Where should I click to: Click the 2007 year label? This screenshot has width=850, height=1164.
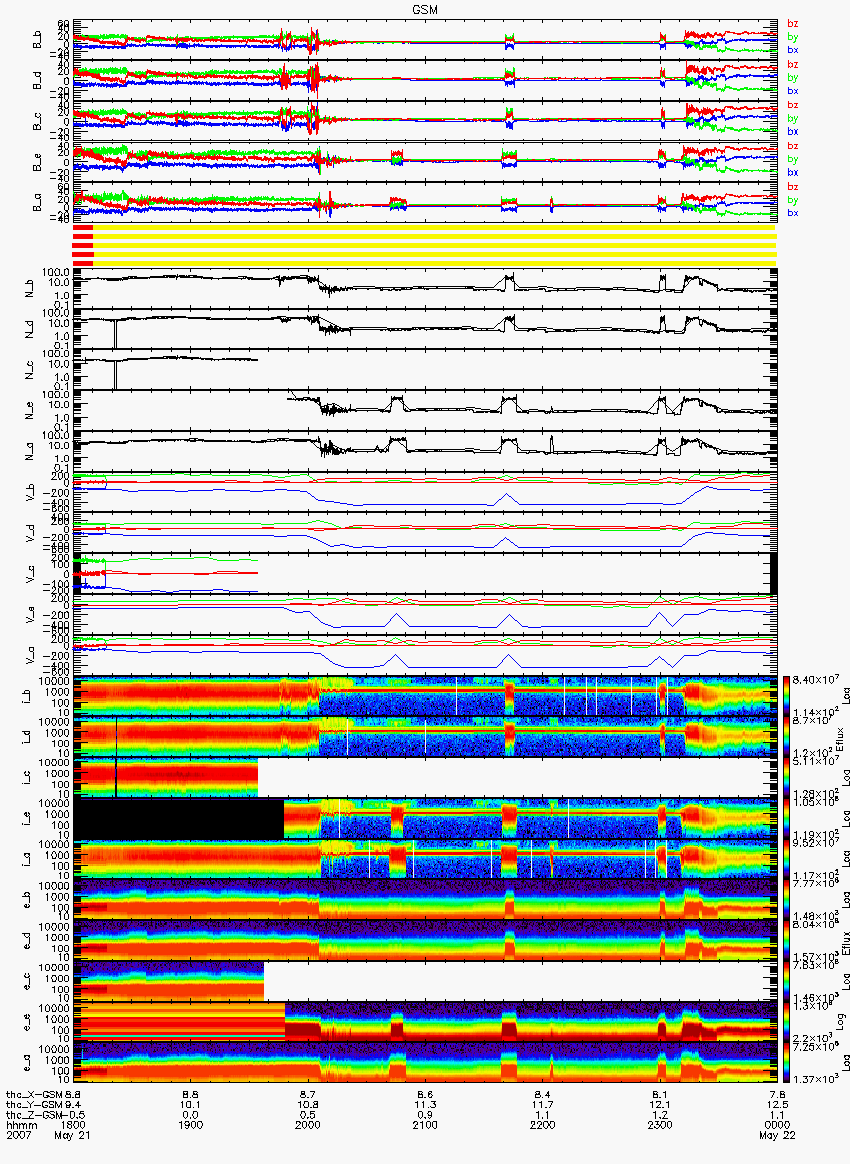coord(18,1135)
